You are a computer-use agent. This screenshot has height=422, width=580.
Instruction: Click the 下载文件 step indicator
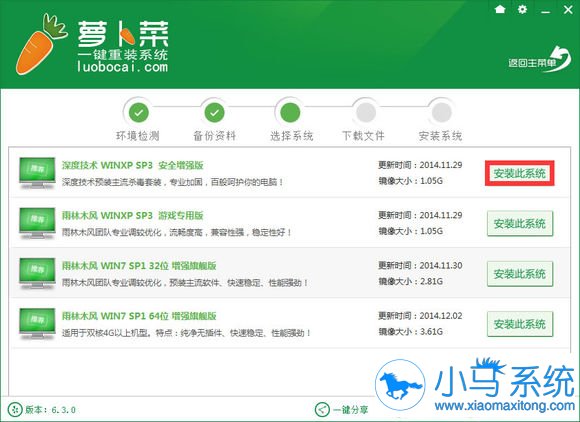click(365, 112)
